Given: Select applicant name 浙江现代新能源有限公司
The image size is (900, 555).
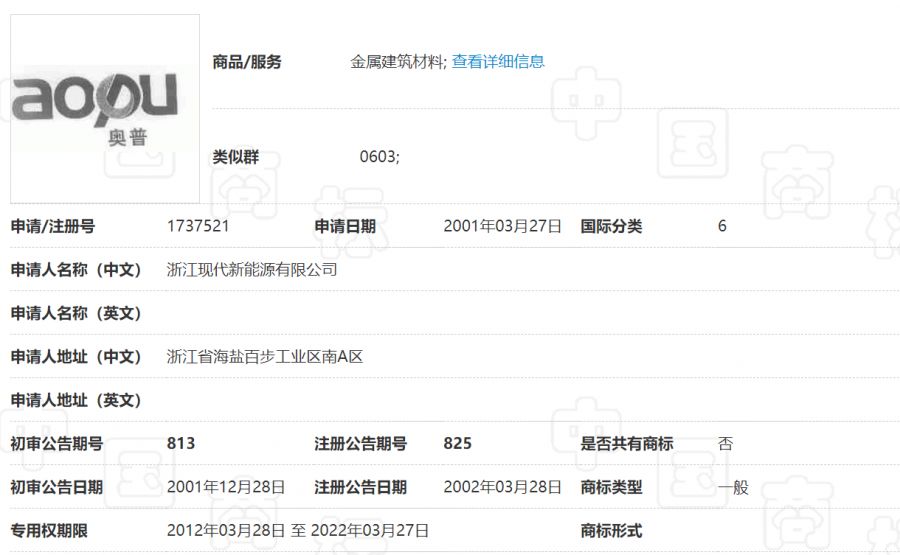Looking at the screenshot, I should point(252,270).
